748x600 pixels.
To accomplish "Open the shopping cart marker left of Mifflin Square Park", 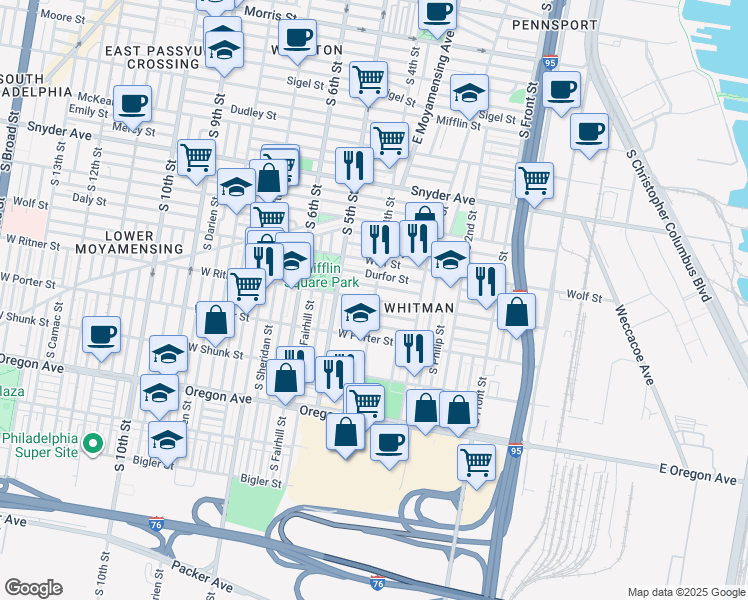I will [247, 291].
